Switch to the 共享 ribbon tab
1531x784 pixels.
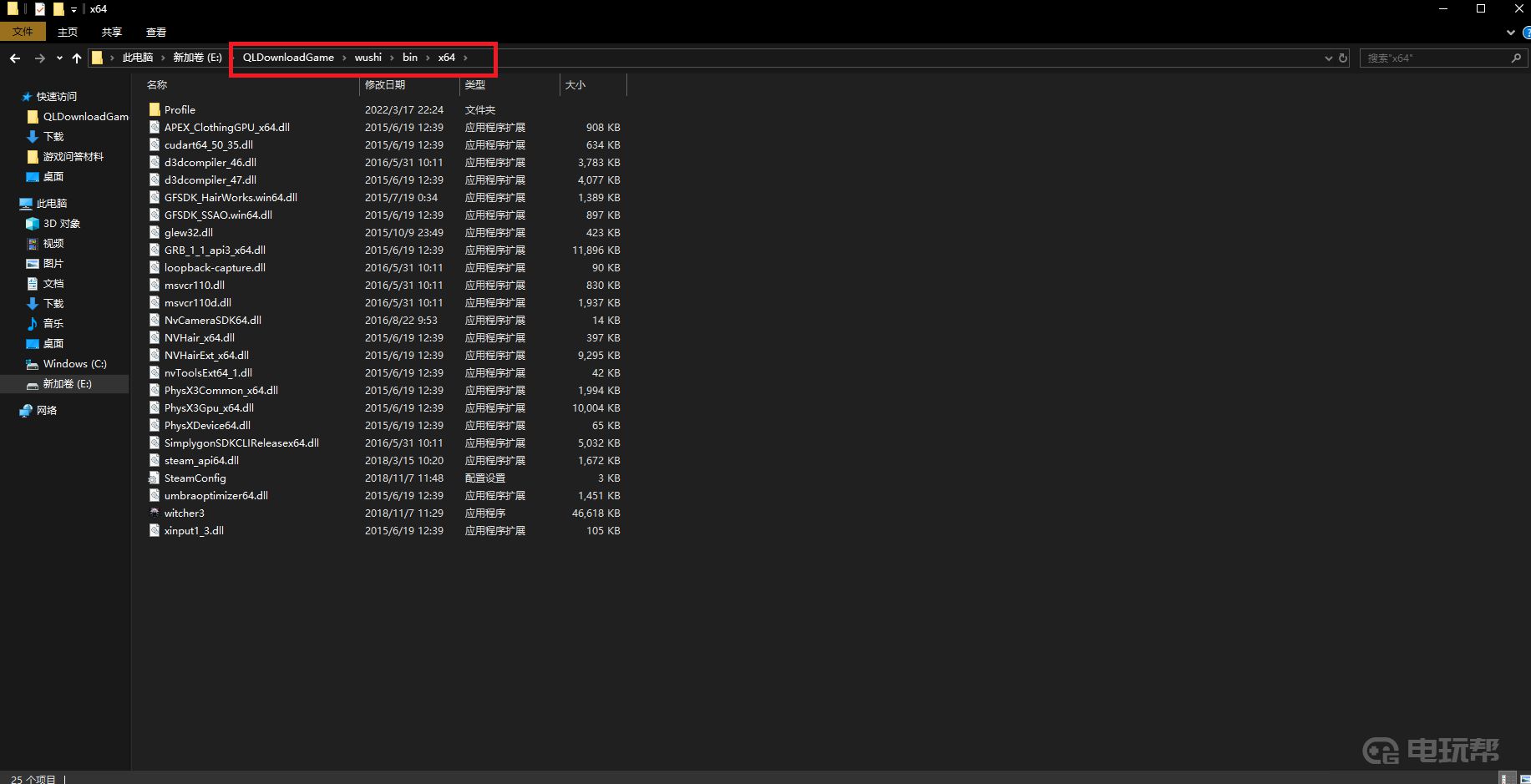[x=112, y=32]
